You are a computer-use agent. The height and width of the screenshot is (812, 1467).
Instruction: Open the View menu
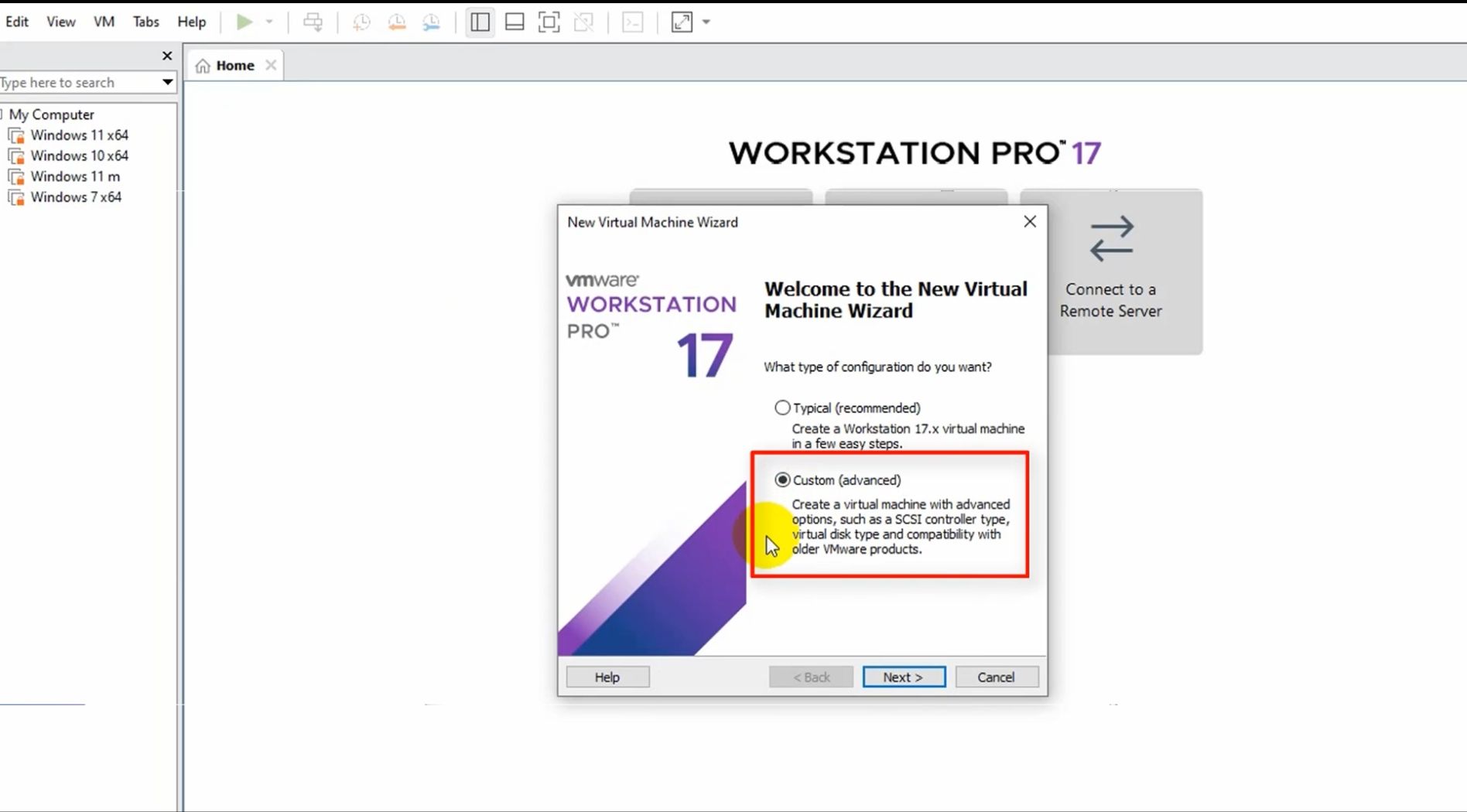pyautogui.click(x=60, y=22)
